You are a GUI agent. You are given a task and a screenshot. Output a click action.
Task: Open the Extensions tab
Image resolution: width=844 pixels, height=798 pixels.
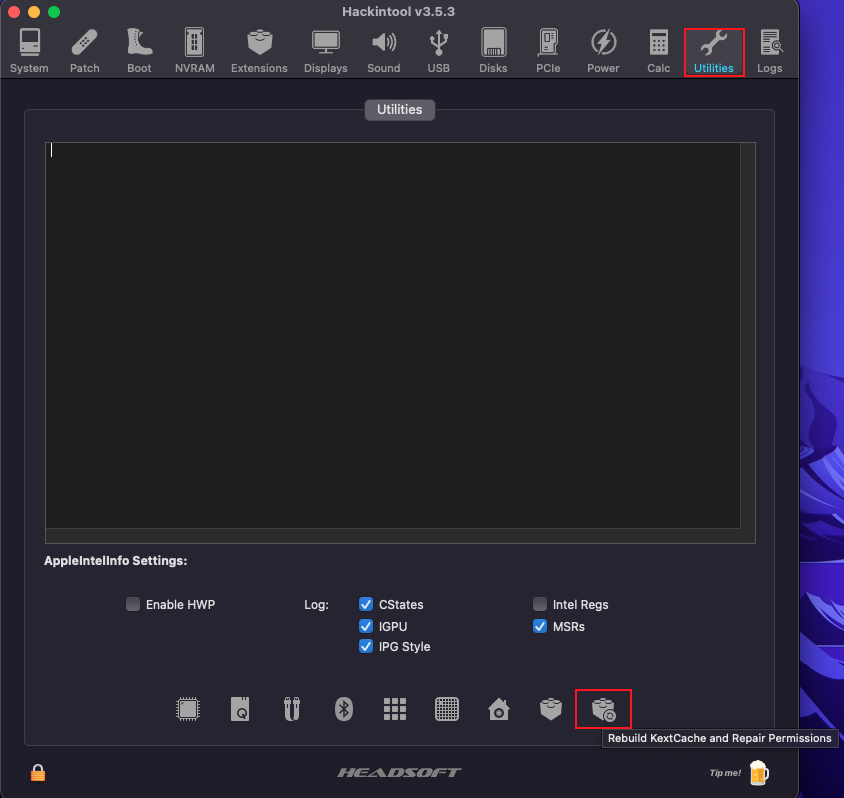click(x=259, y=50)
